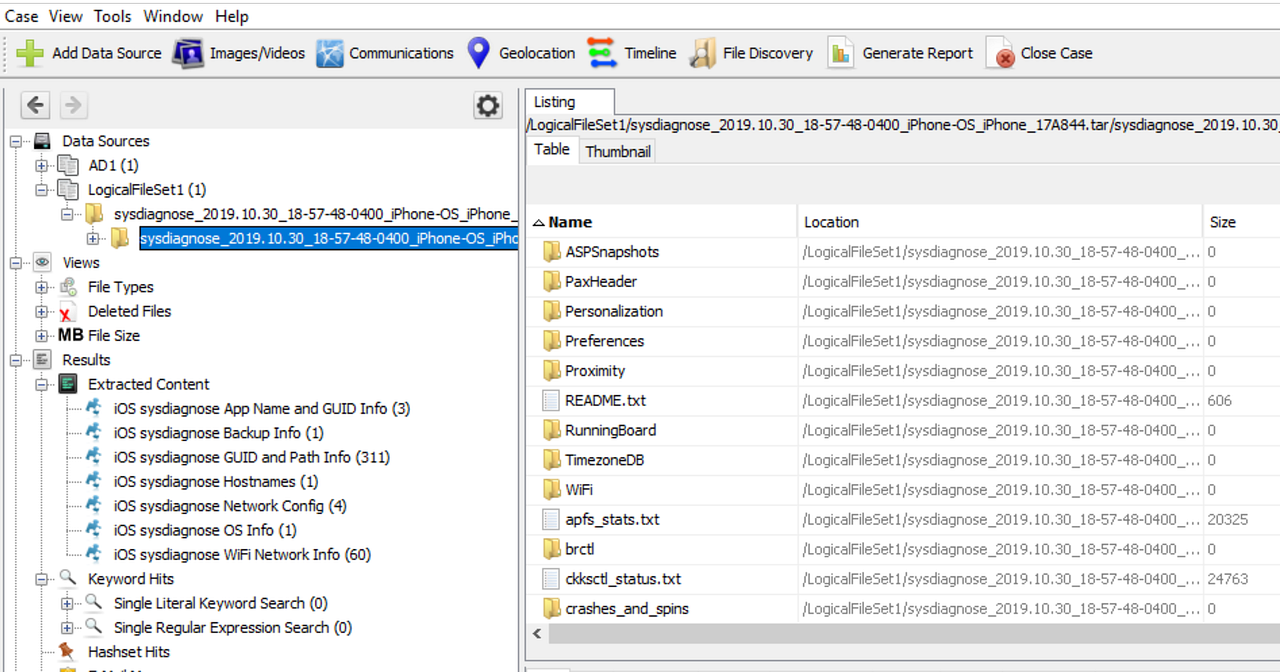Select the TimezoneDB folder row

(x=904, y=460)
